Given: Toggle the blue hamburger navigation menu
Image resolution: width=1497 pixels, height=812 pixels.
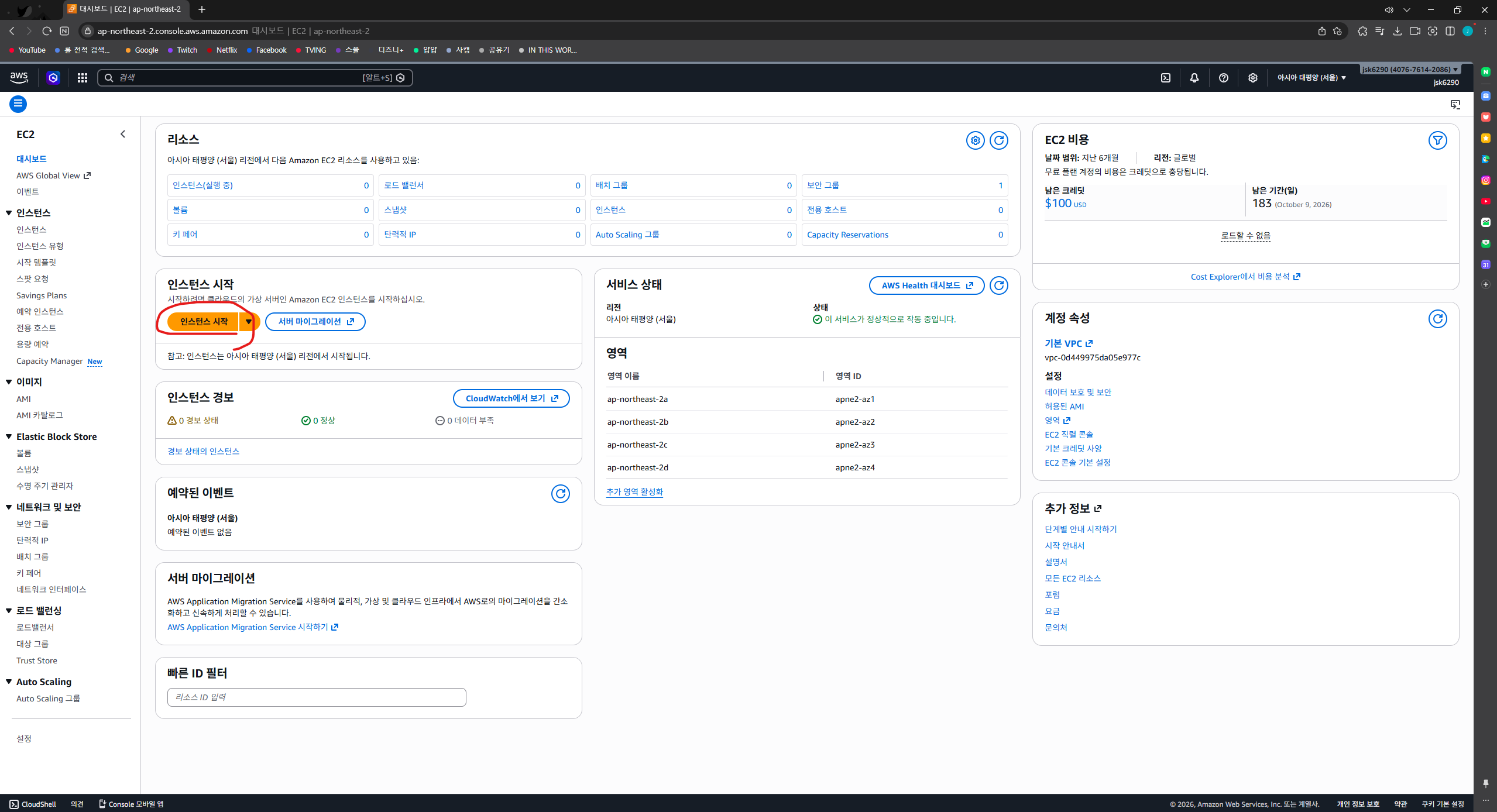Looking at the screenshot, I should click(18, 104).
